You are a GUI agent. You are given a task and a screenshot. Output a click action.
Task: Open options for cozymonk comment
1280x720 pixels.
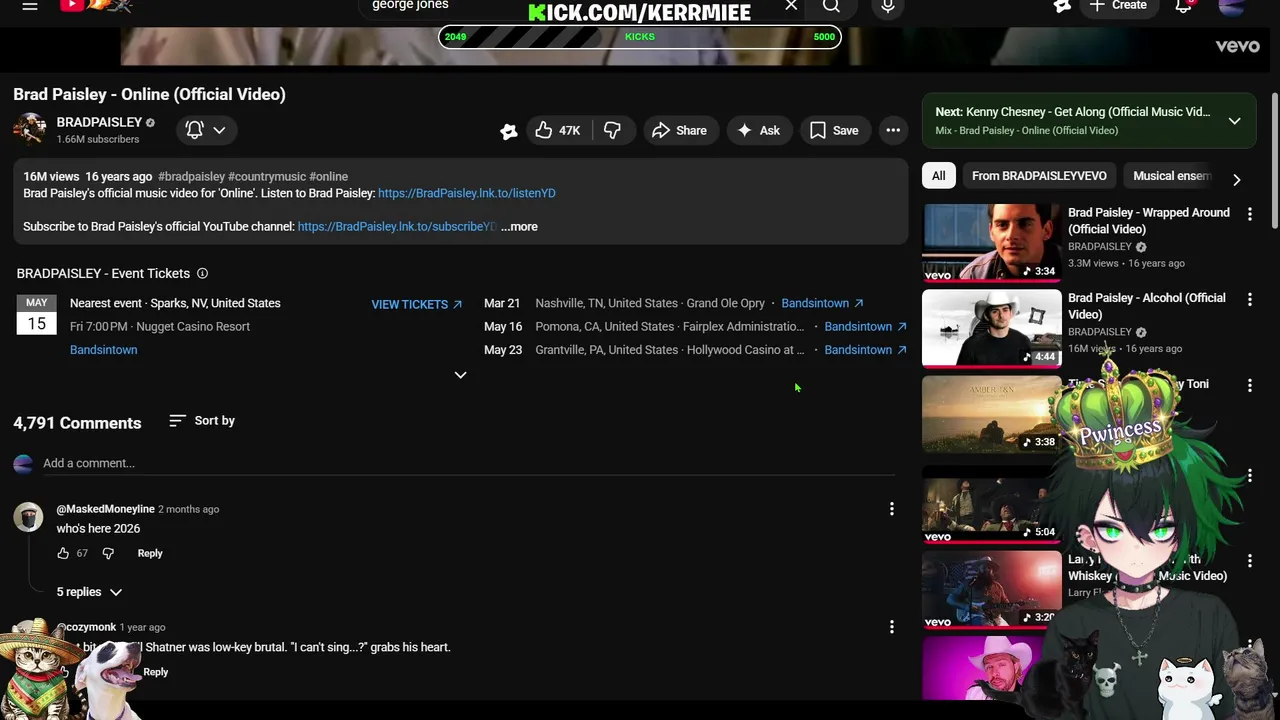click(892, 627)
